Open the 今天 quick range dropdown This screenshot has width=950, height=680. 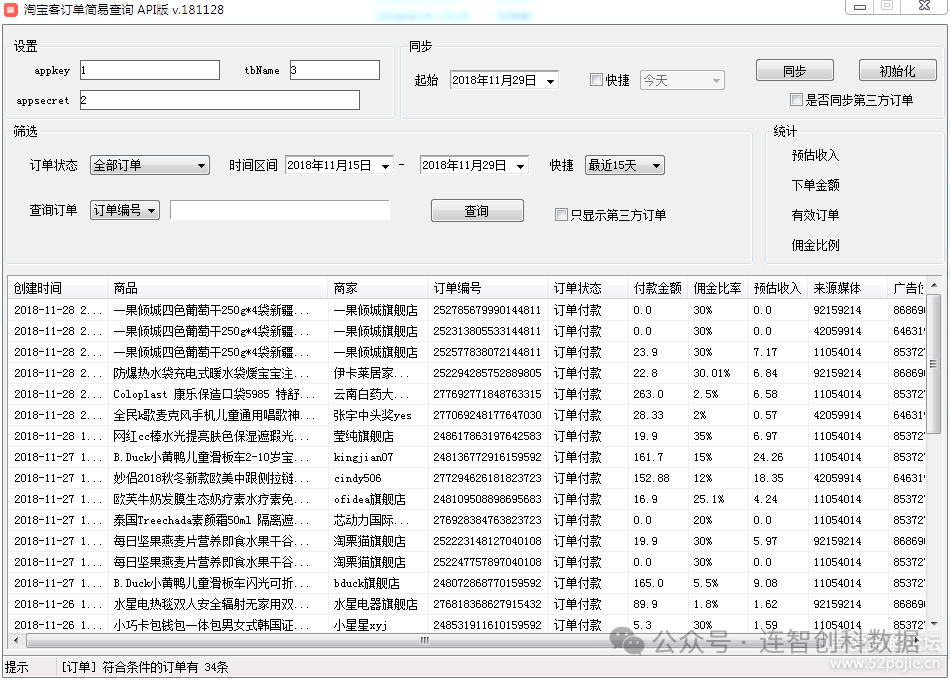click(x=682, y=80)
